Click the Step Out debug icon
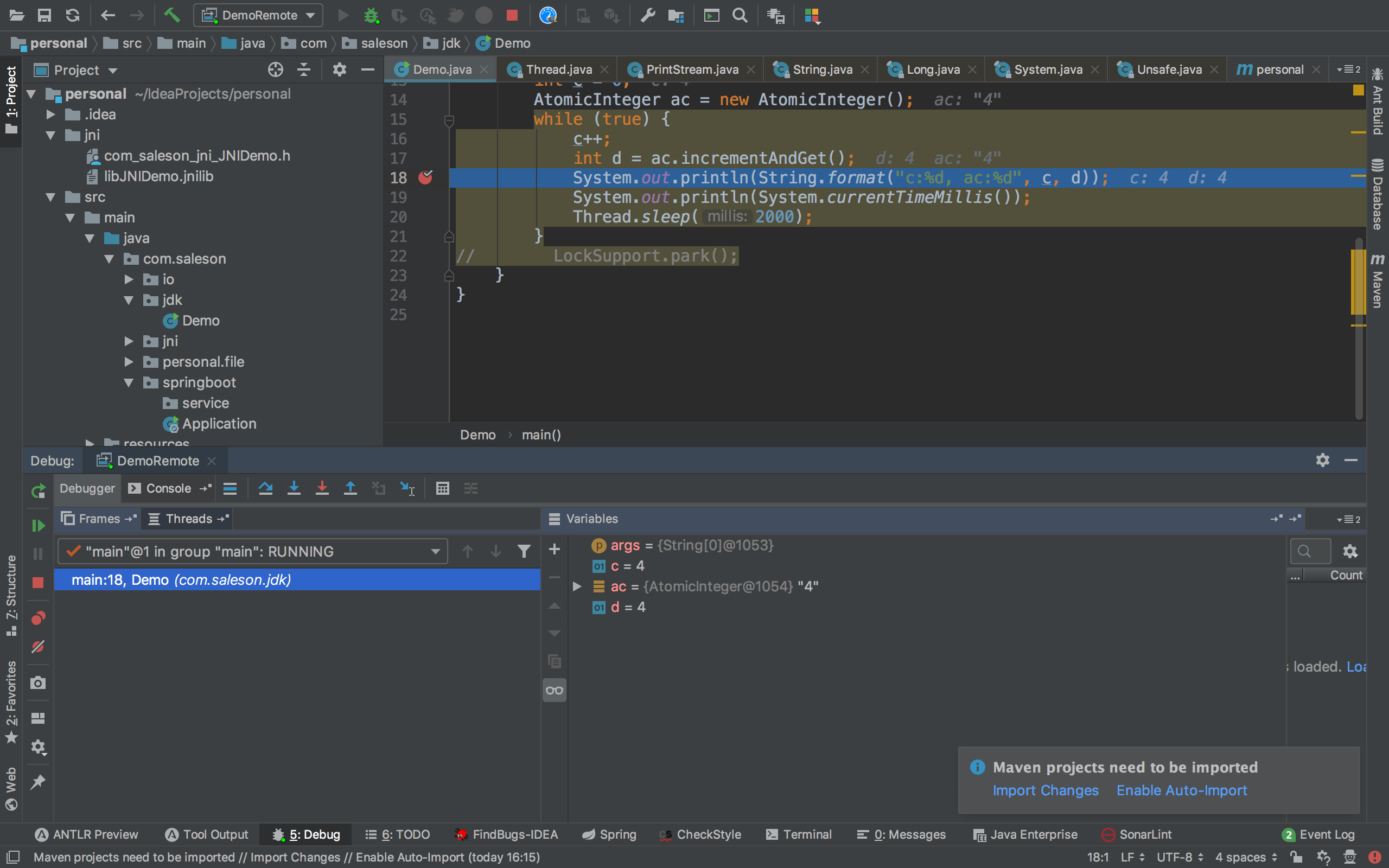 (350, 488)
